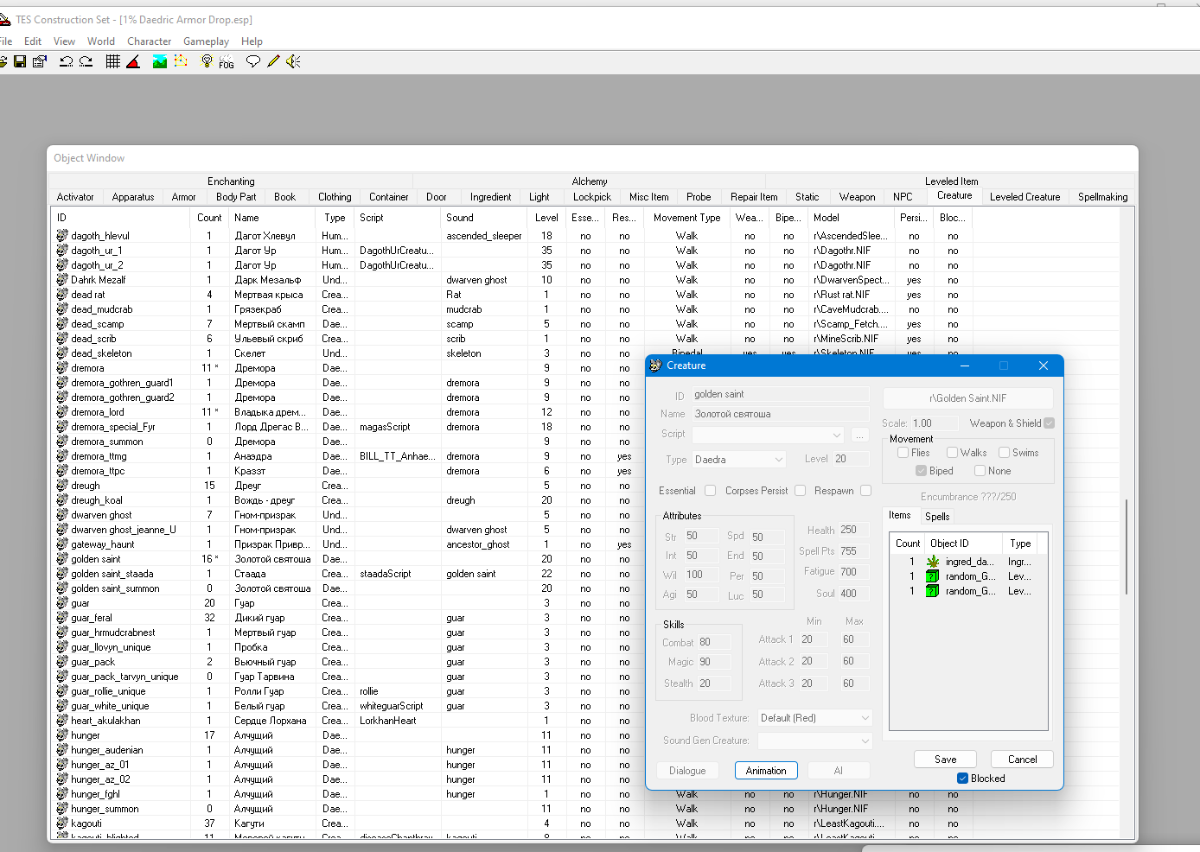
Task: Enable the Essential checkbox
Action: point(710,491)
